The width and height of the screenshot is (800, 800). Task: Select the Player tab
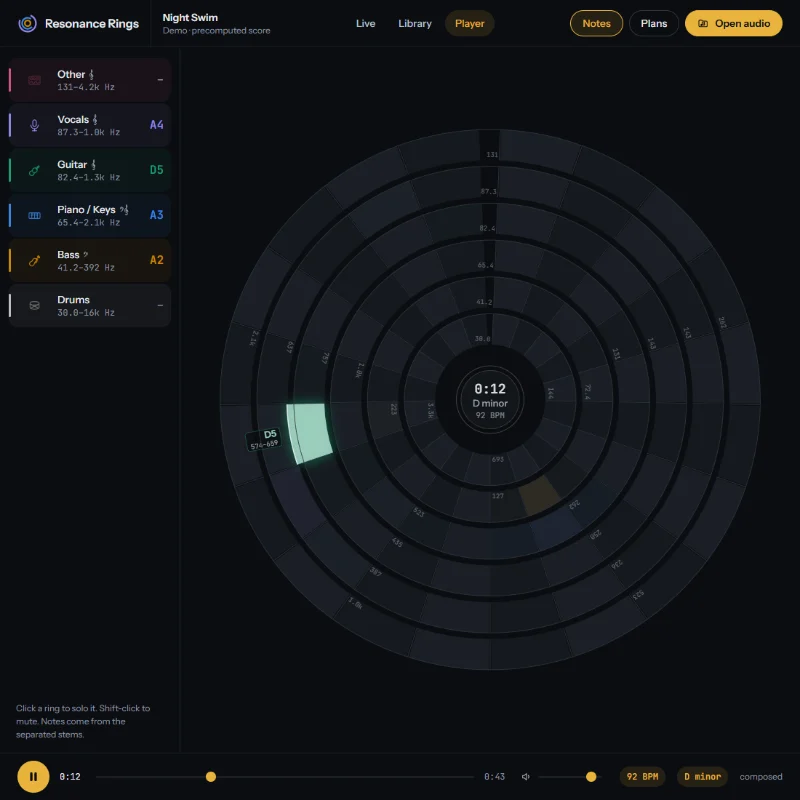point(469,23)
